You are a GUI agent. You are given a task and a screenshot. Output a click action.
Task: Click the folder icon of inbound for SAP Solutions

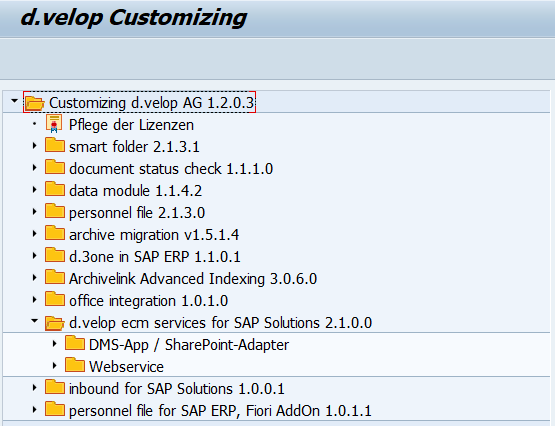pyautogui.click(x=55, y=387)
